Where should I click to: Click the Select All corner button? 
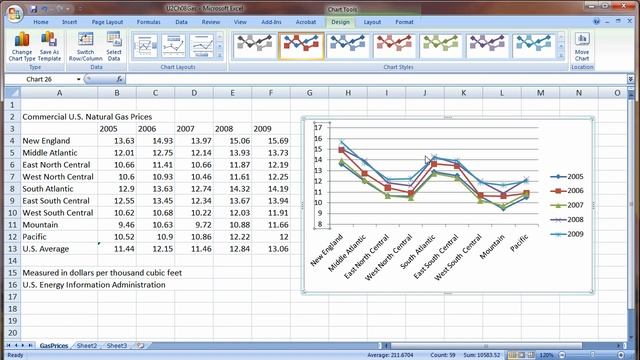tap(13, 93)
